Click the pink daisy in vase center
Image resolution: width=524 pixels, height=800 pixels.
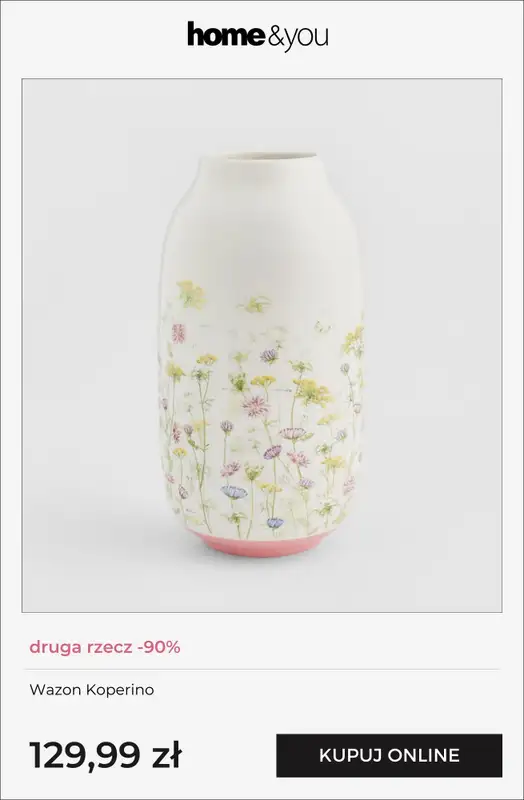click(x=256, y=406)
